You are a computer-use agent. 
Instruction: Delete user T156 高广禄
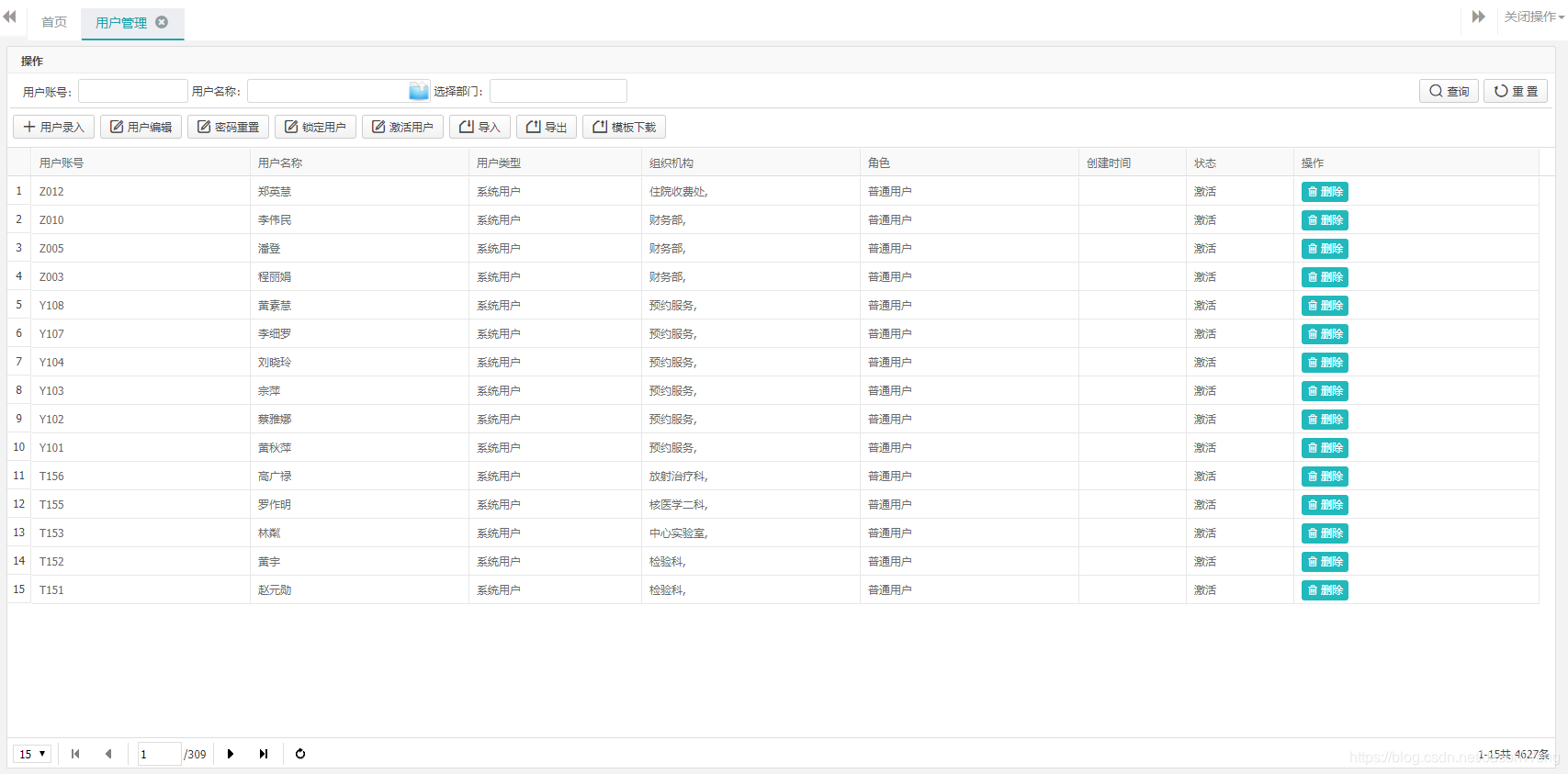click(x=1325, y=477)
